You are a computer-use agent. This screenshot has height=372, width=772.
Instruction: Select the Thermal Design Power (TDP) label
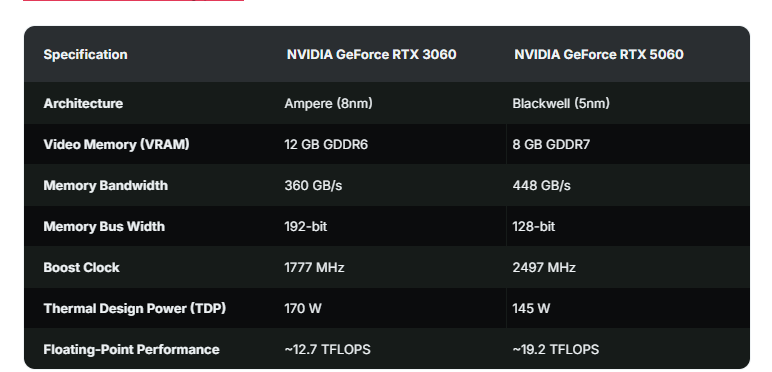click(134, 309)
